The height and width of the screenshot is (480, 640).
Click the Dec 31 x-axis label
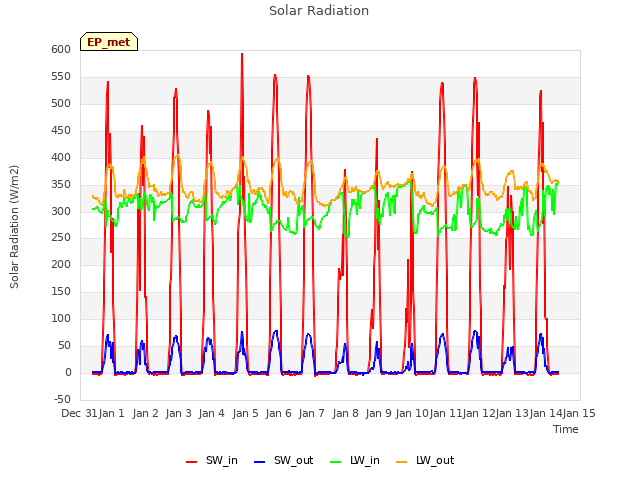79,413
